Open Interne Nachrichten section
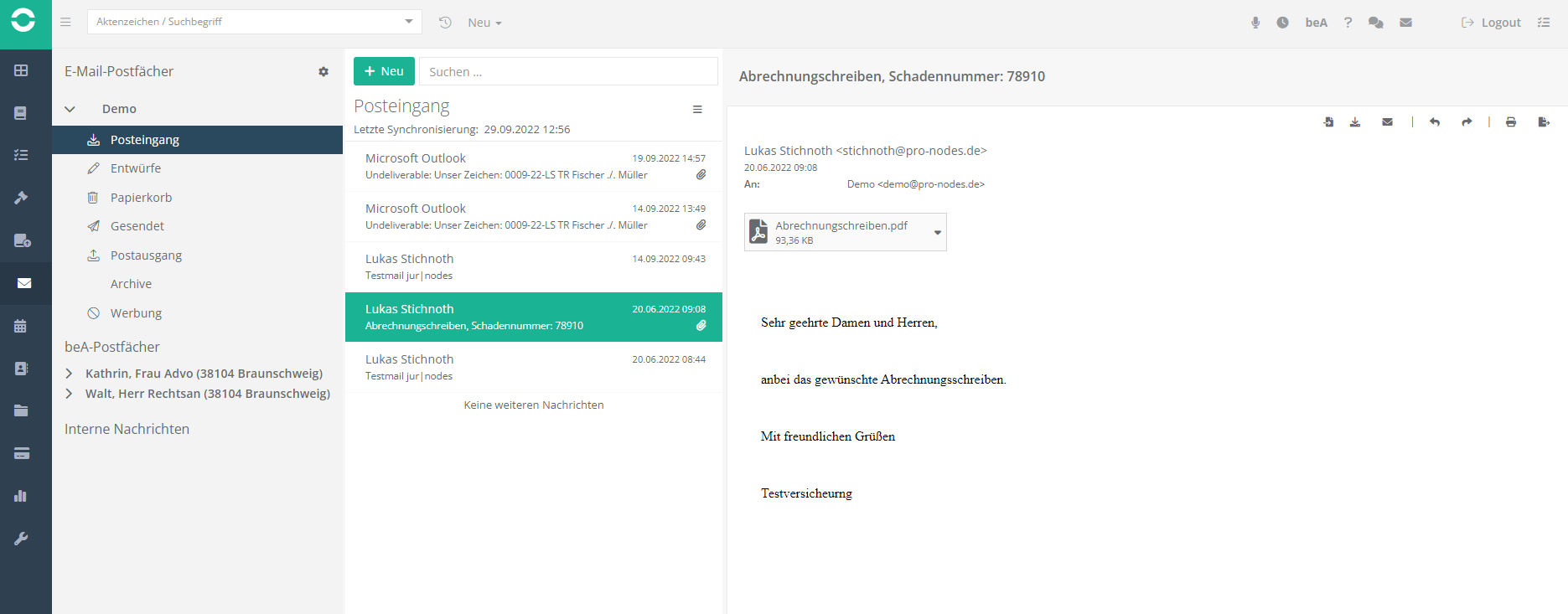The height and width of the screenshot is (614, 1568). (x=127, y=429)
